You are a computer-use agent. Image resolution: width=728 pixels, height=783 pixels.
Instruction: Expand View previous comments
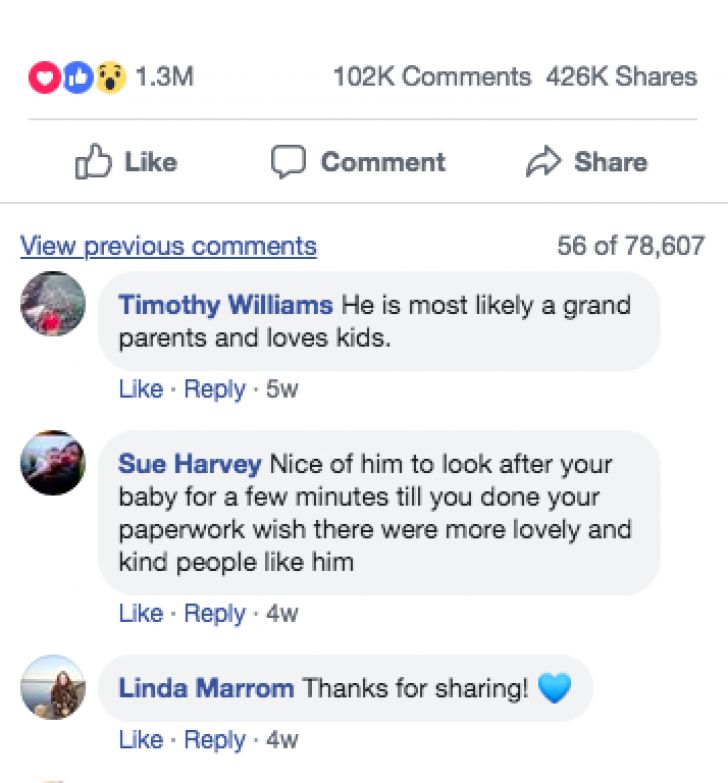(x=168, y=246)
